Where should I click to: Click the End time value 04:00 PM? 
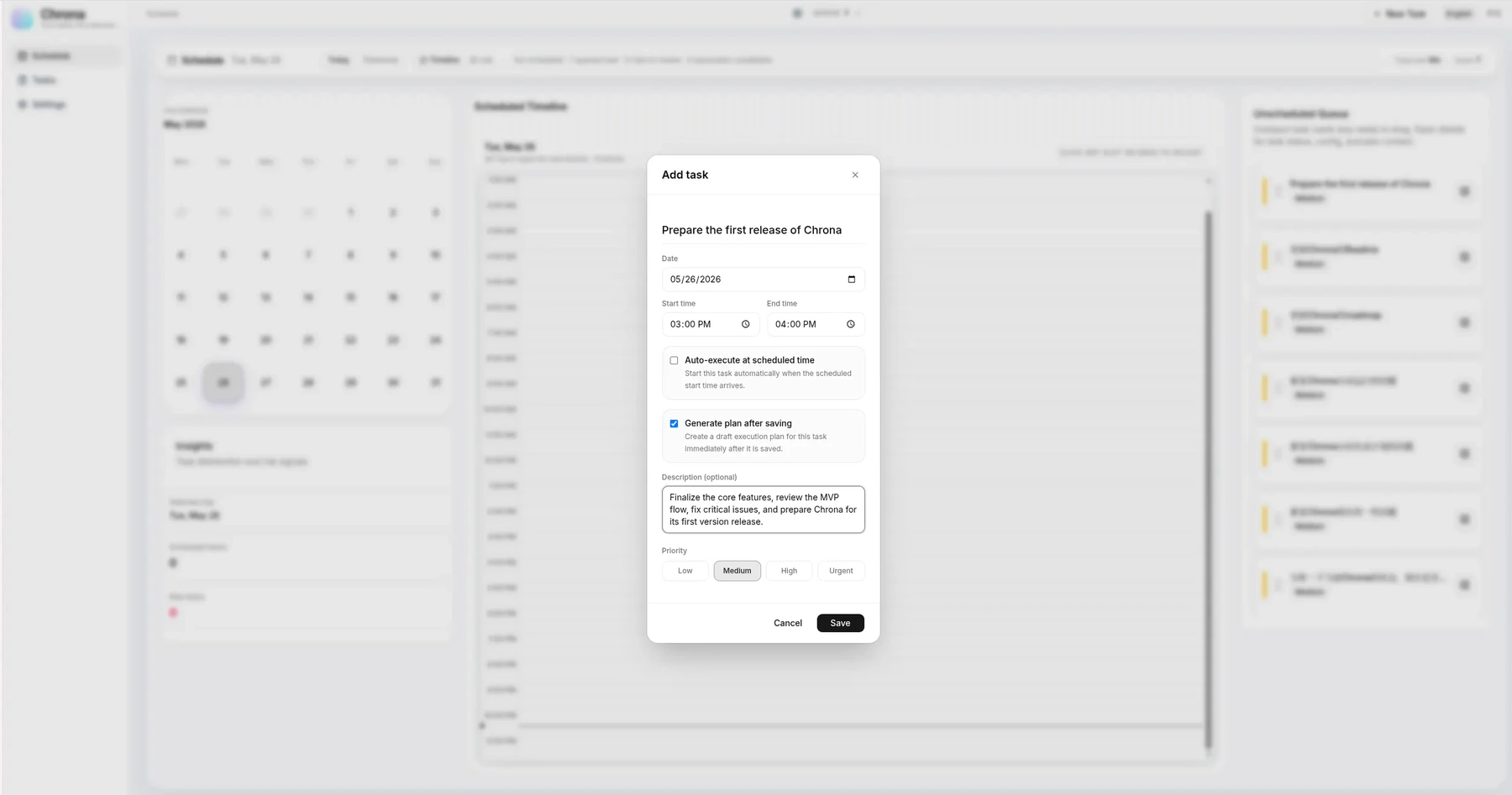795,324
